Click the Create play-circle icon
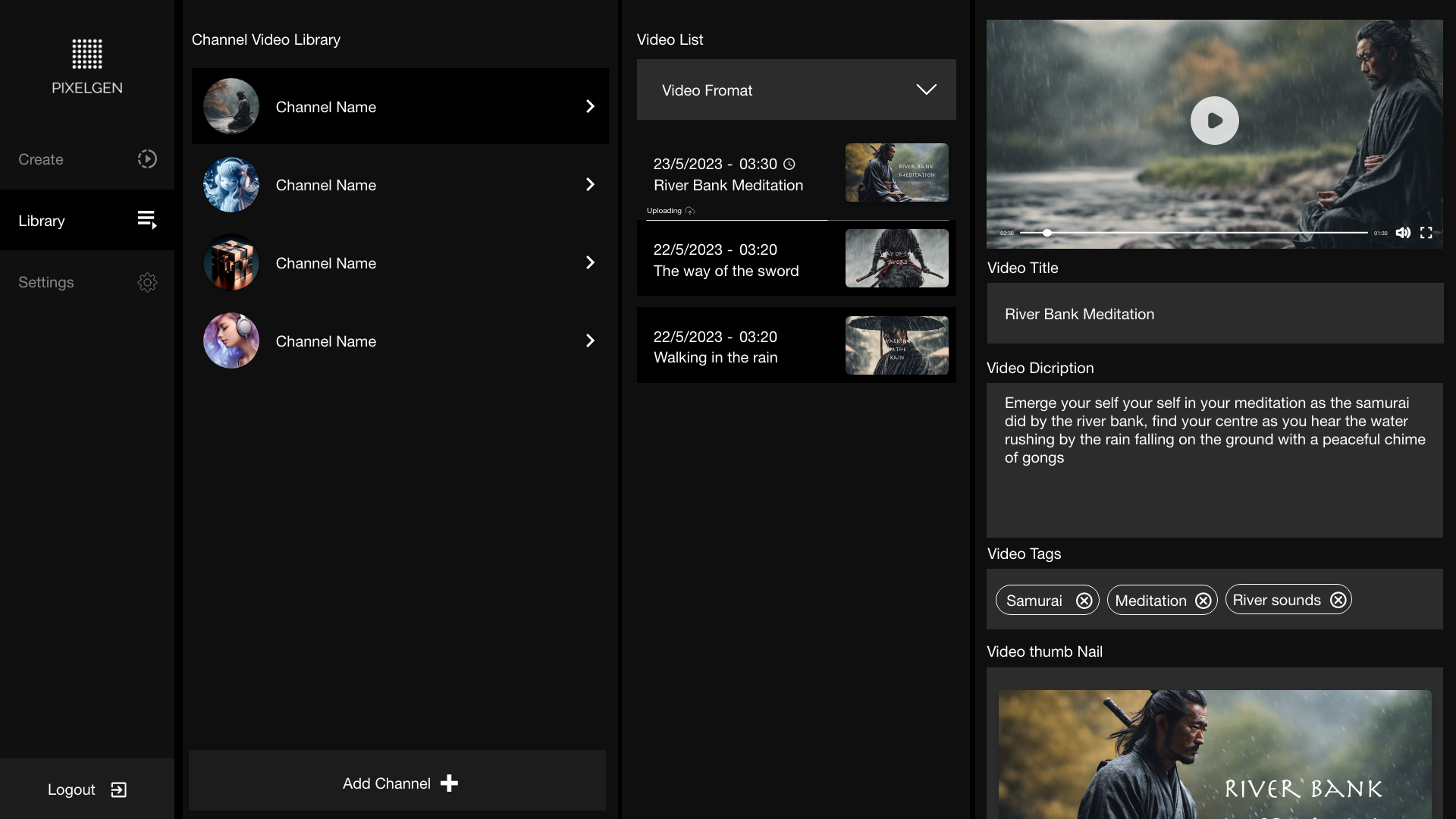 pyautogui.click(x=147, y=159)
